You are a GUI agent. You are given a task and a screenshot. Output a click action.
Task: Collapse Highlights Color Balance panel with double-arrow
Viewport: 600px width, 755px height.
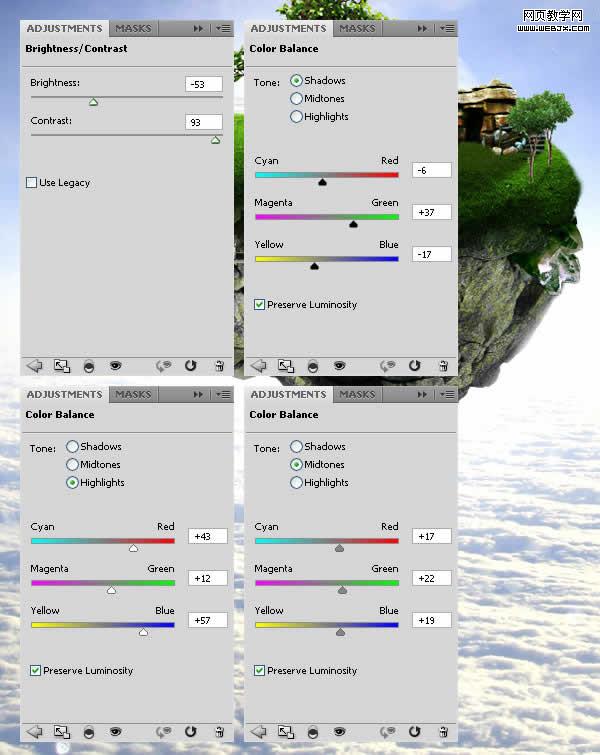click(x=198, y=394)
